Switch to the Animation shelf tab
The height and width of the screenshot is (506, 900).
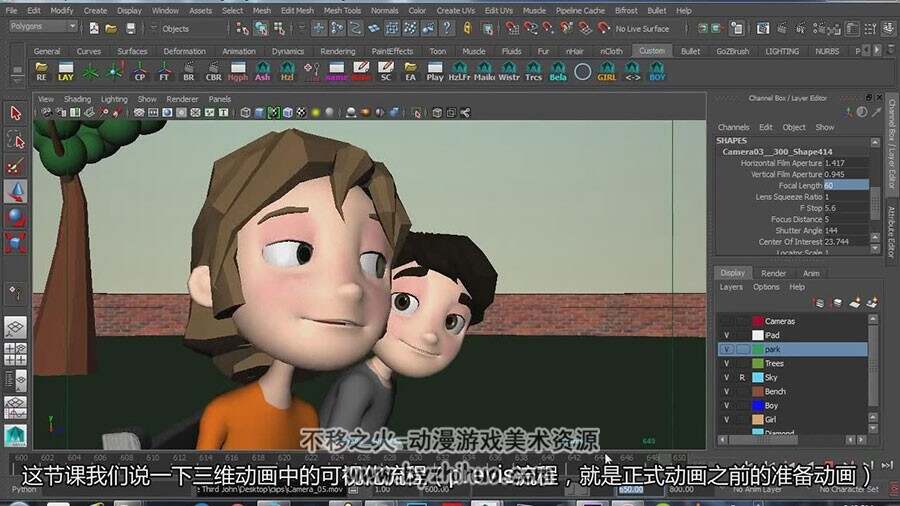pyautogui.click(x=239, y=51)
